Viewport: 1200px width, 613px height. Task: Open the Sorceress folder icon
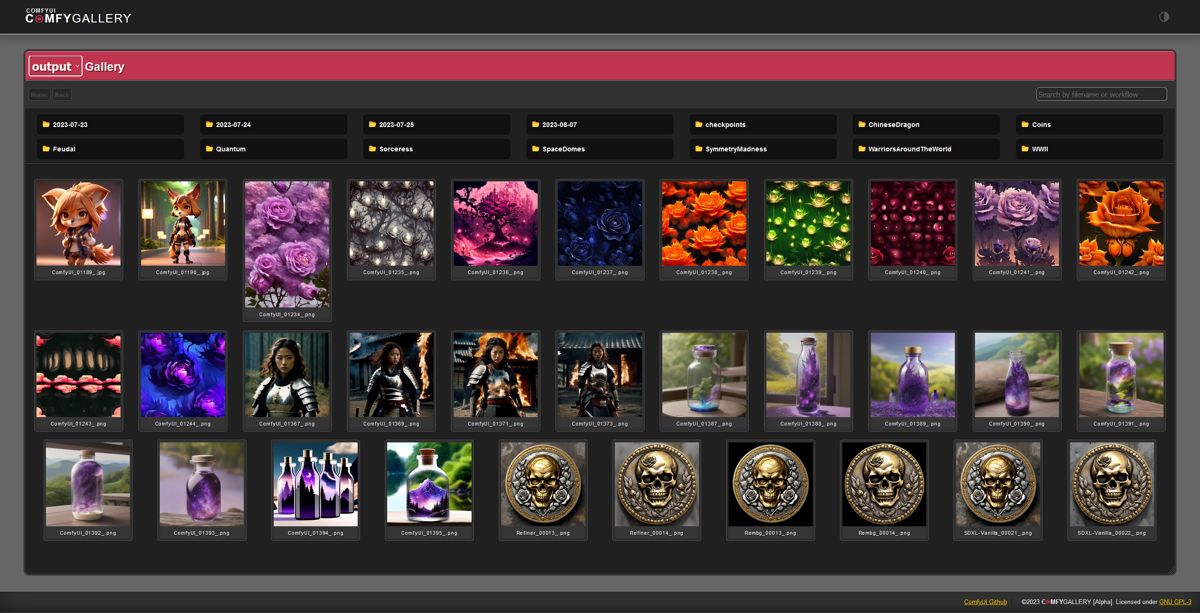(x=371, y=148)
